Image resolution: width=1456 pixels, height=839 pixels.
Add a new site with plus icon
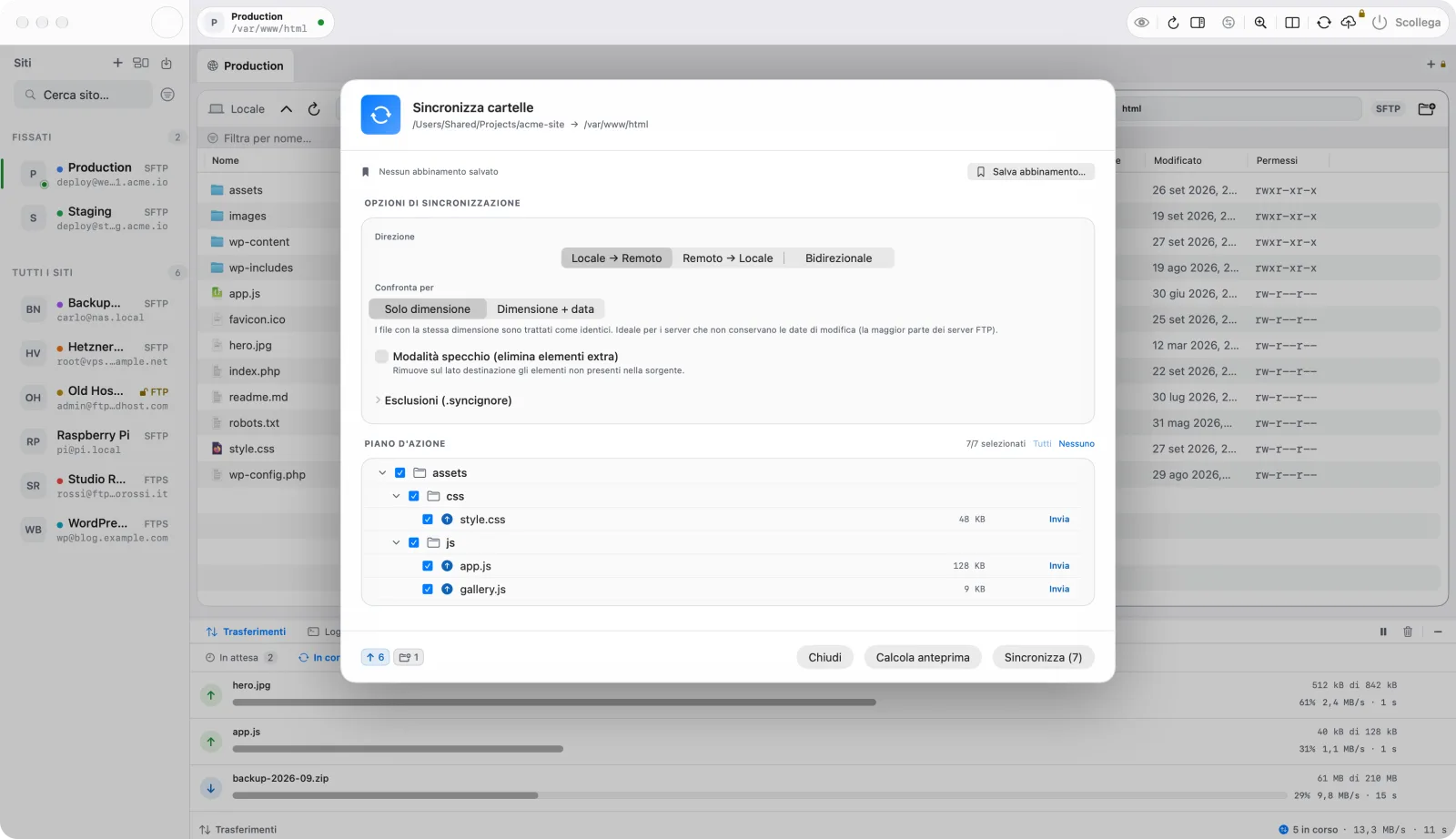click(x=117, y=63)
